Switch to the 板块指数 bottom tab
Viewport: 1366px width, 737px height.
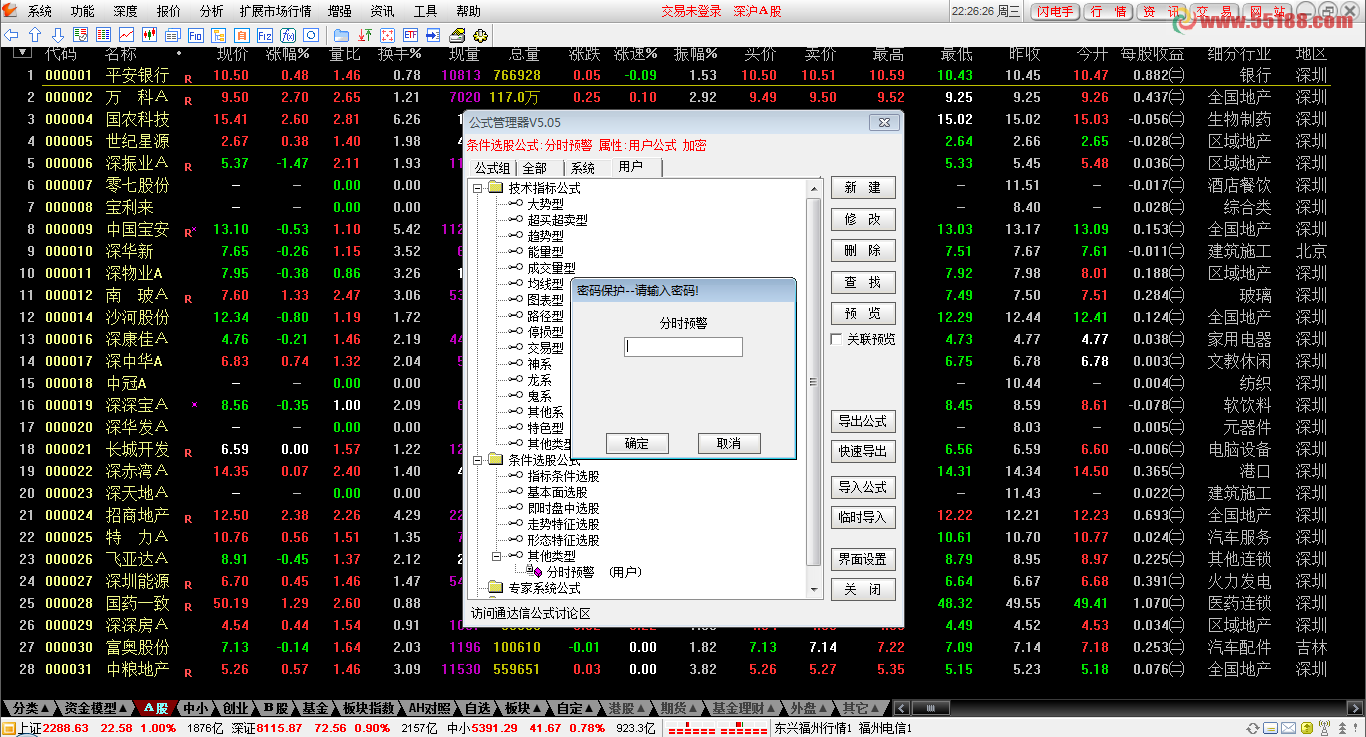click(368, 708)
